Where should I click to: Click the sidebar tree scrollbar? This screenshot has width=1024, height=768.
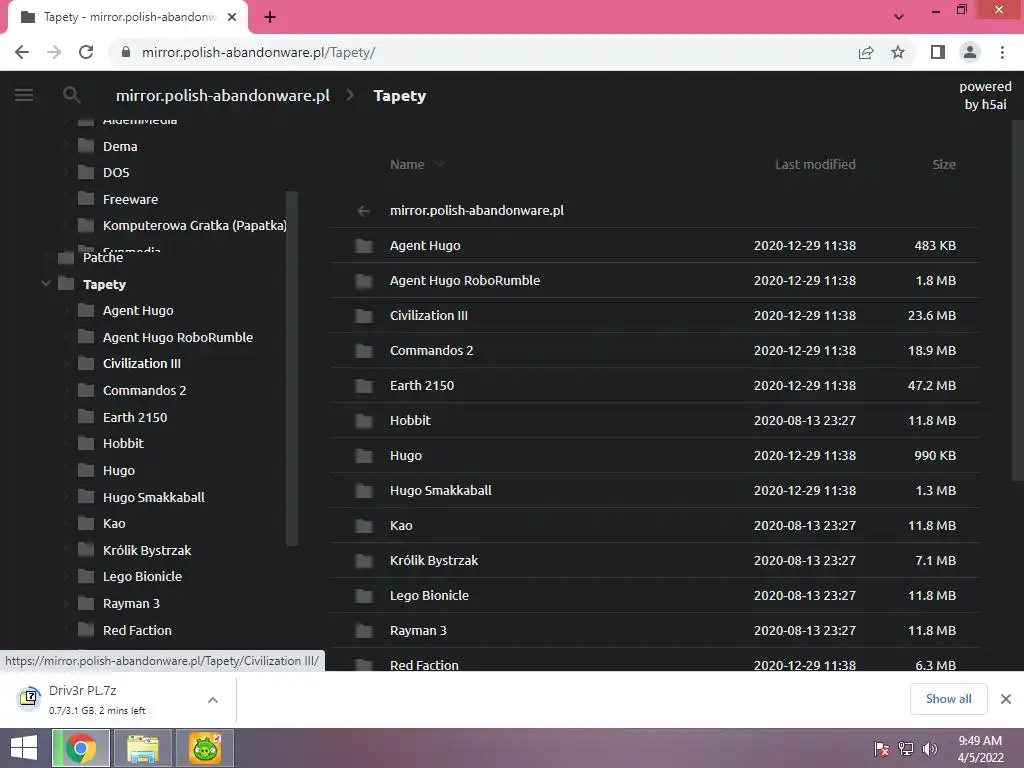292,369
